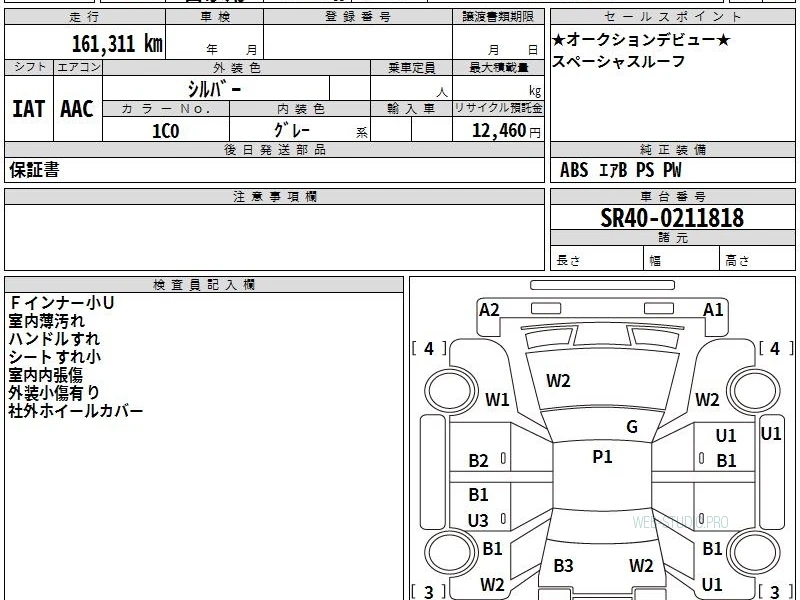This screenshot has height=600, width=800.
Task: Click the note 社外ホイールカバー
Action: [76, 411]
